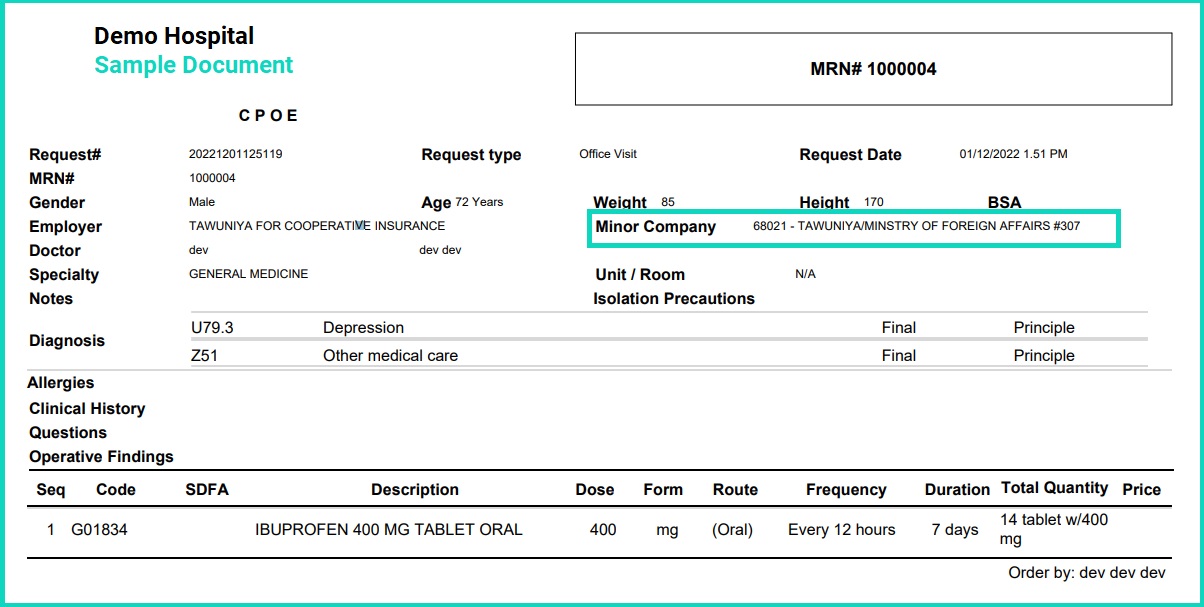Select the Sample Document subtitle
Image resolution: width=1204 pixels, height=607 pixels.
click(x=193, y=65)
